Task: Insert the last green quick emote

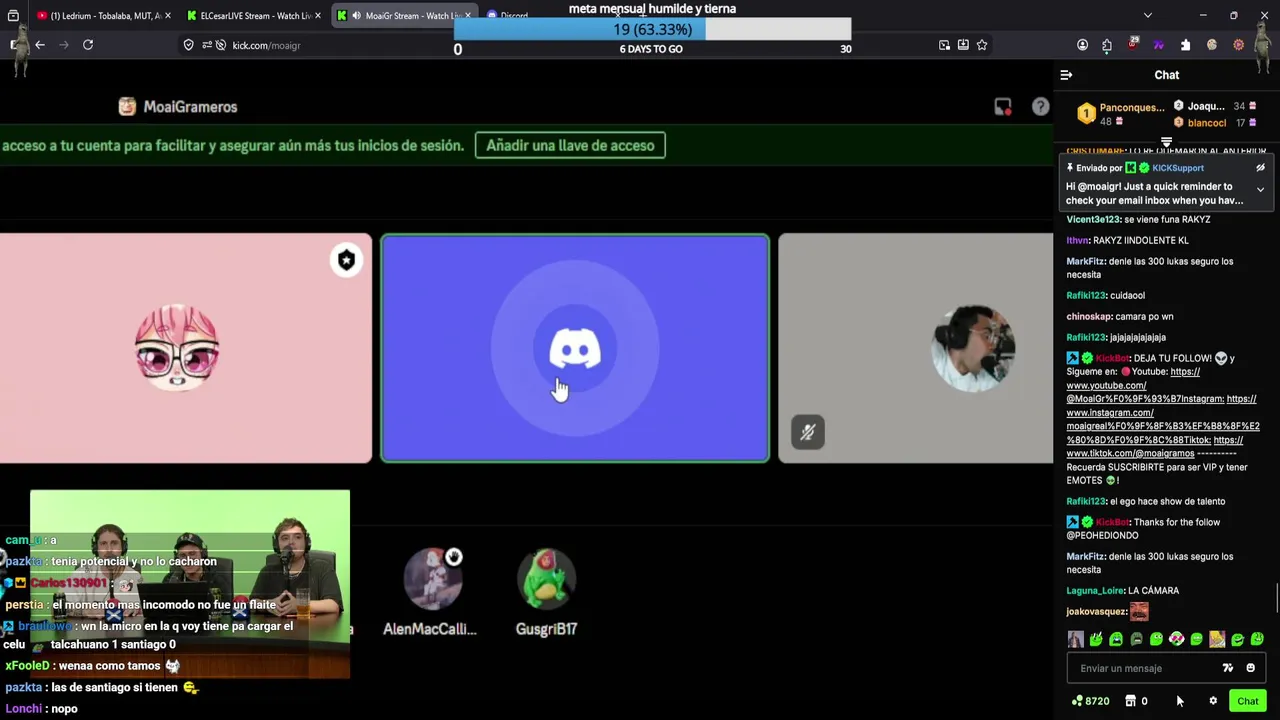Action: click(x=1257, y=639)
